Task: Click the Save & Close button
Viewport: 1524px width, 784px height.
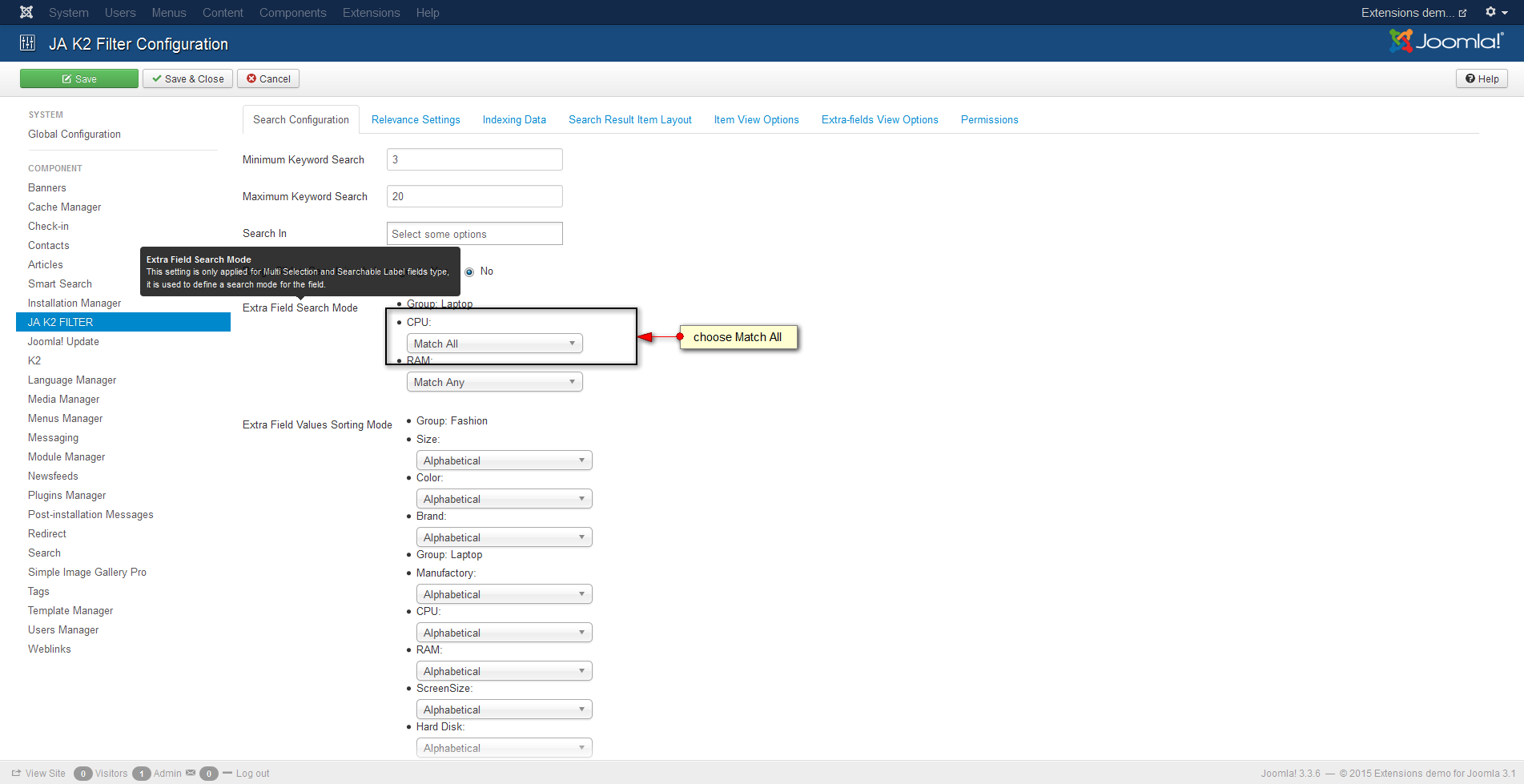Action: click(188, 78)
